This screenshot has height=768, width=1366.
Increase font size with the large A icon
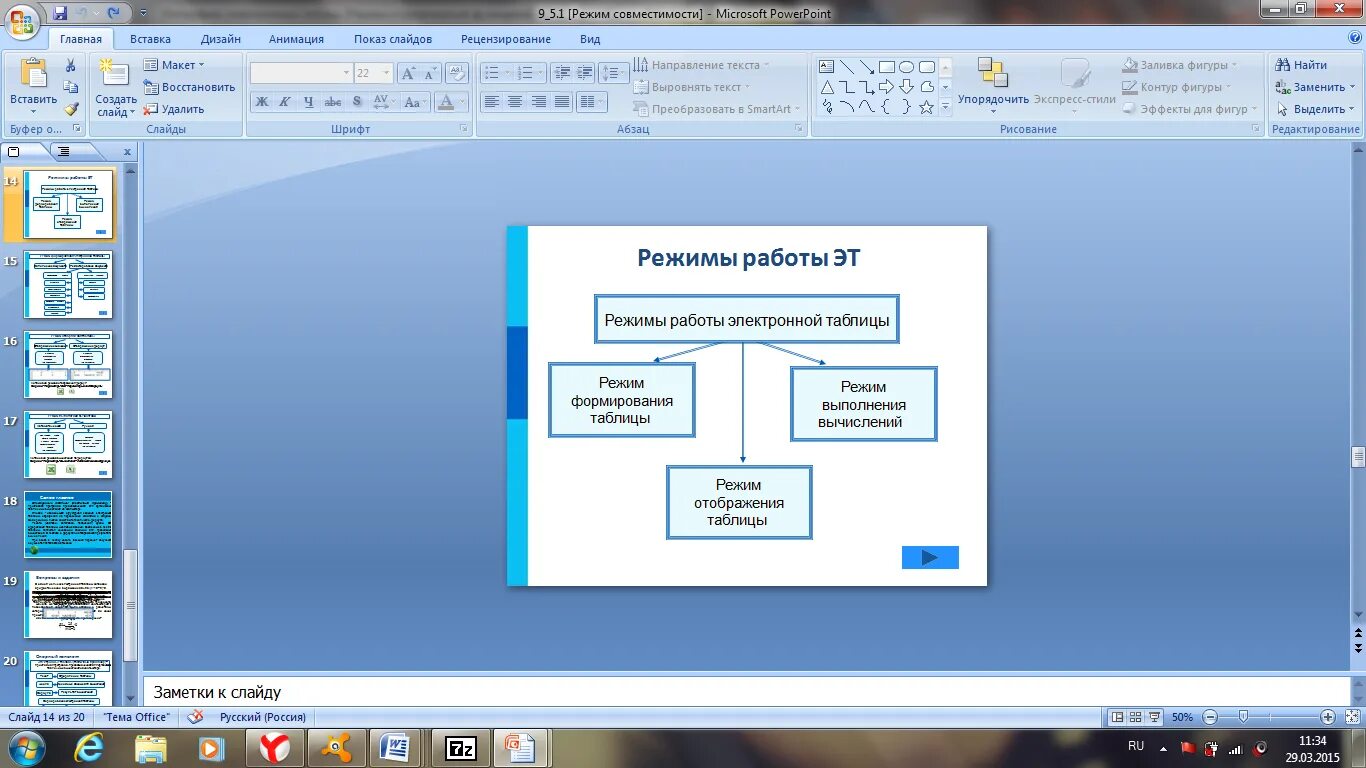[408, 73]
